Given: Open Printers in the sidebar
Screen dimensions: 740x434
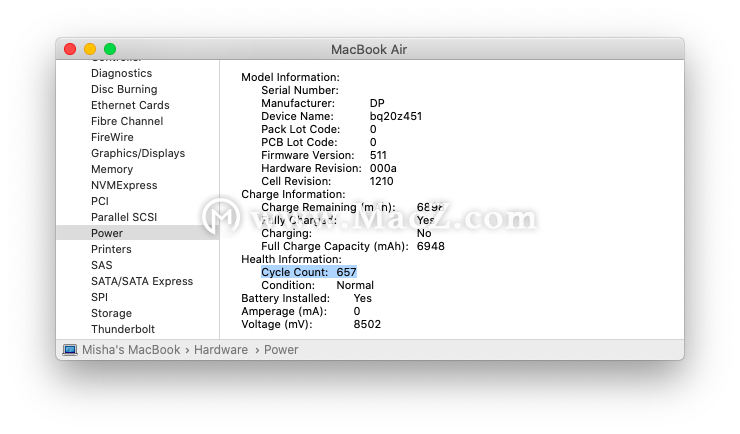Looking at the screenshot, I should pyautogui.click(x=111, y=249).
